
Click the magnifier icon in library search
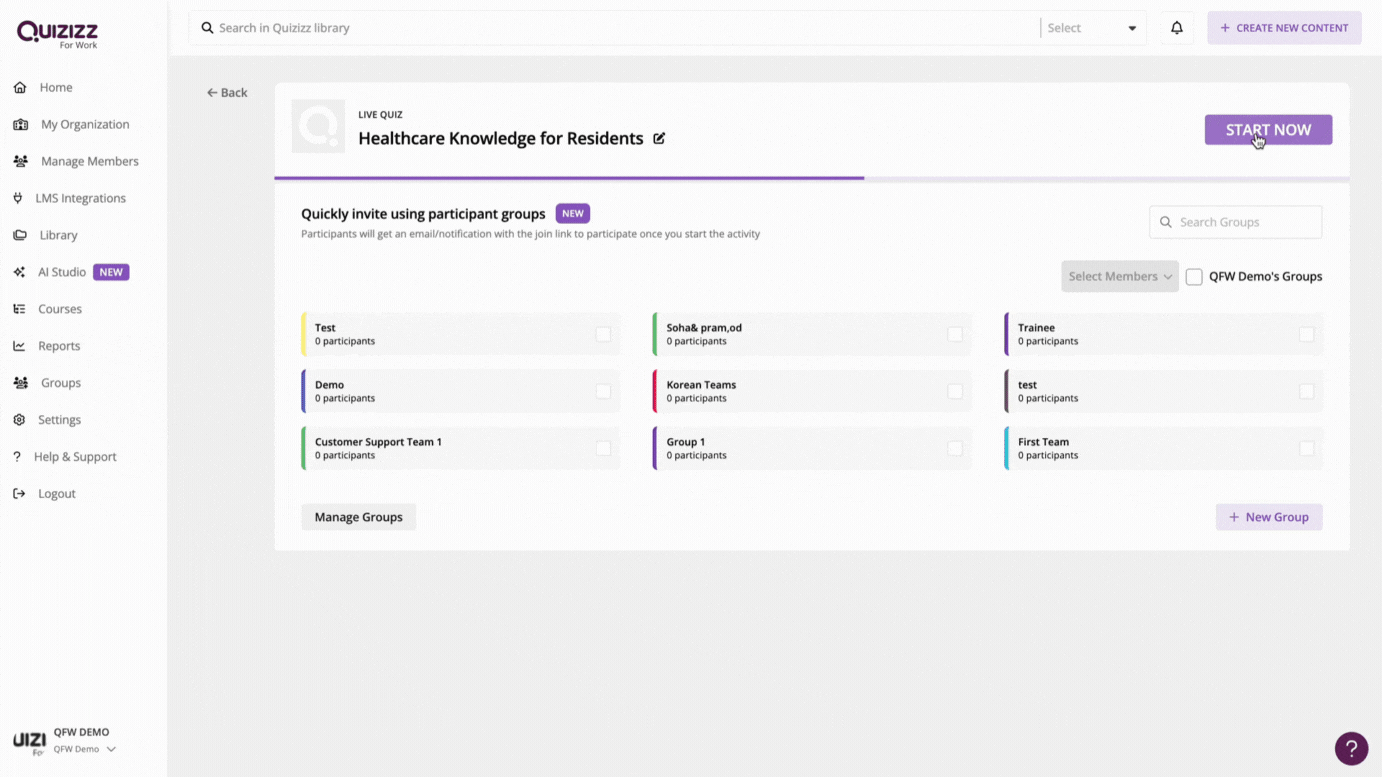(x=207, y=28)
